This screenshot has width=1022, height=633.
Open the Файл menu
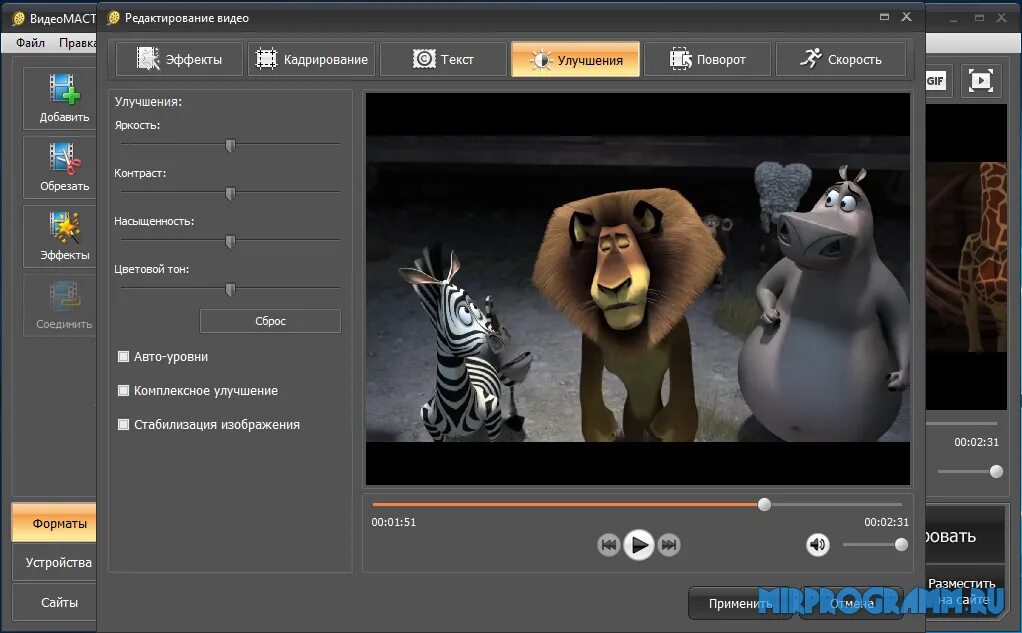[31, 42]
